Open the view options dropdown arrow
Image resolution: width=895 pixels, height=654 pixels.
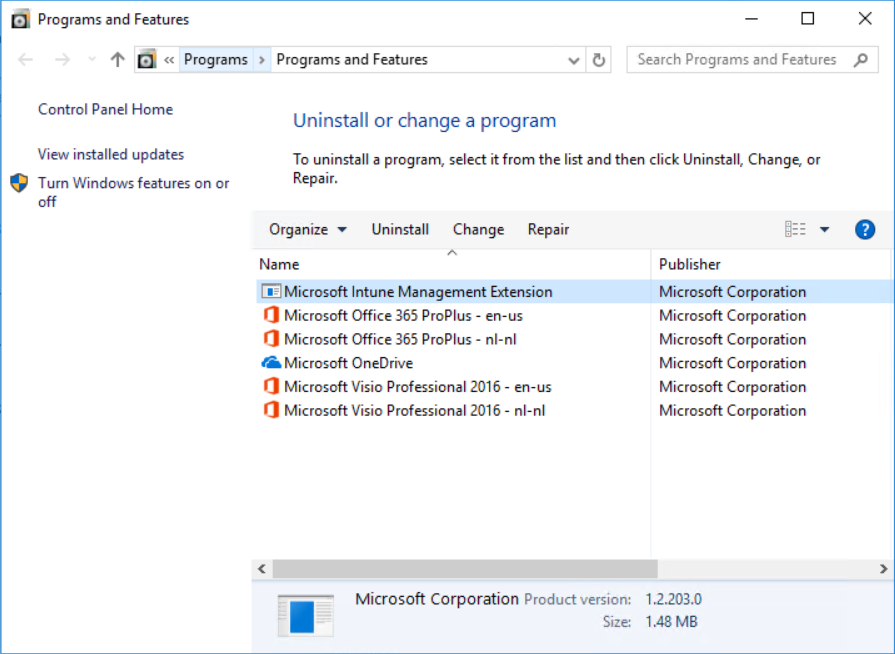pyautogui.click(x=824, y=229)
